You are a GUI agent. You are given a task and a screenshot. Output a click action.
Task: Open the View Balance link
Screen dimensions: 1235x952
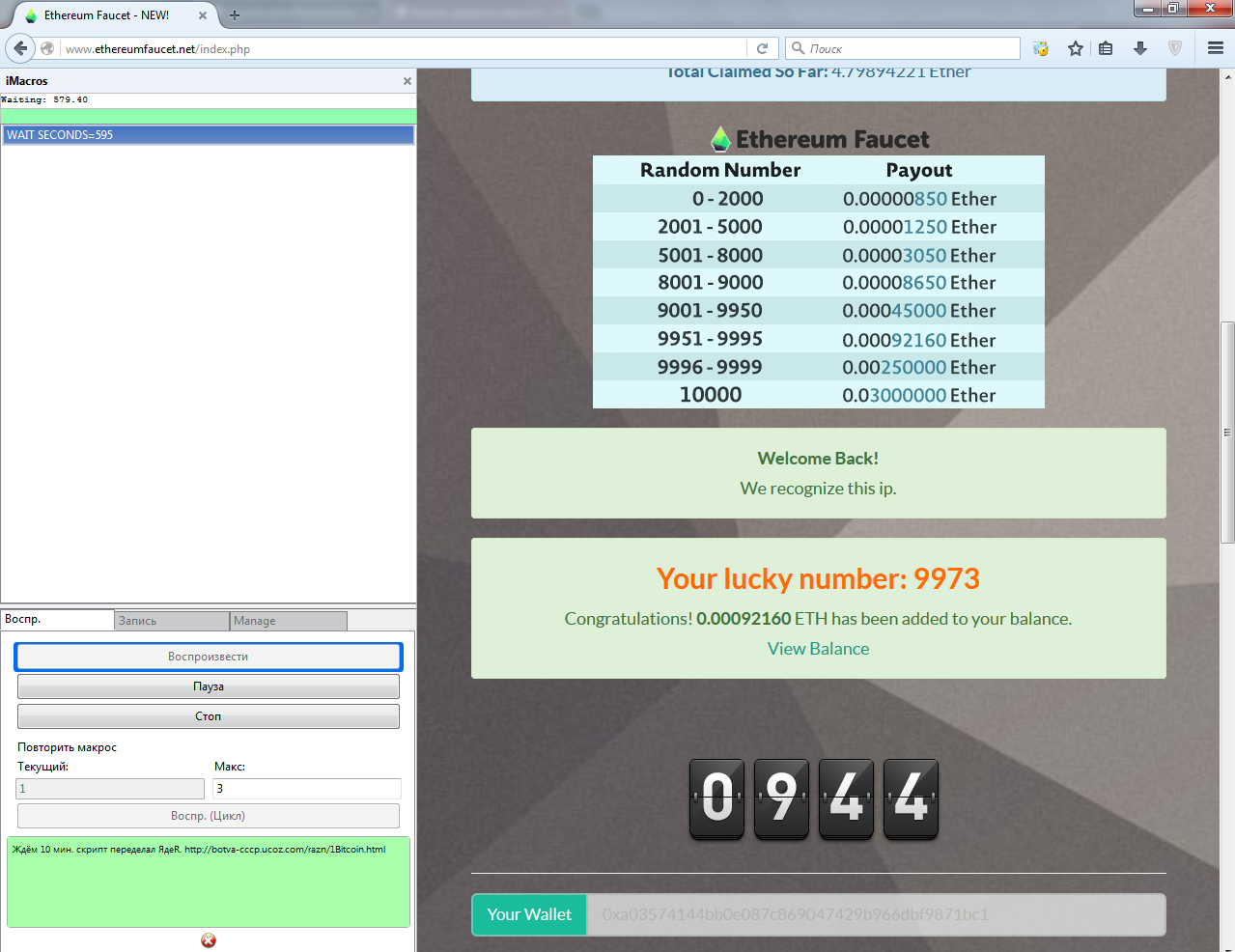[x=819, y=649]
